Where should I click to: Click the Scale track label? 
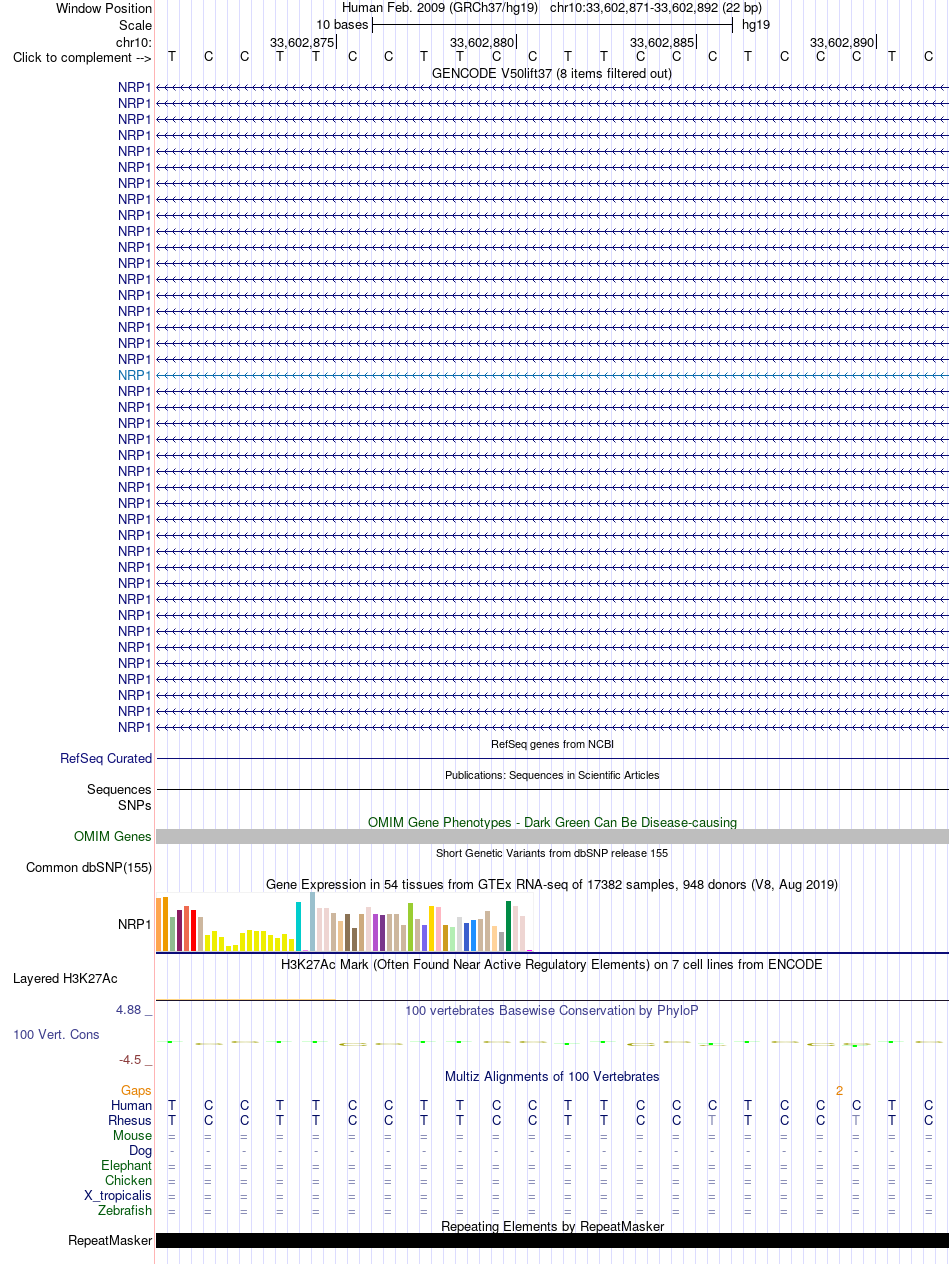click(x=135, y=25)
